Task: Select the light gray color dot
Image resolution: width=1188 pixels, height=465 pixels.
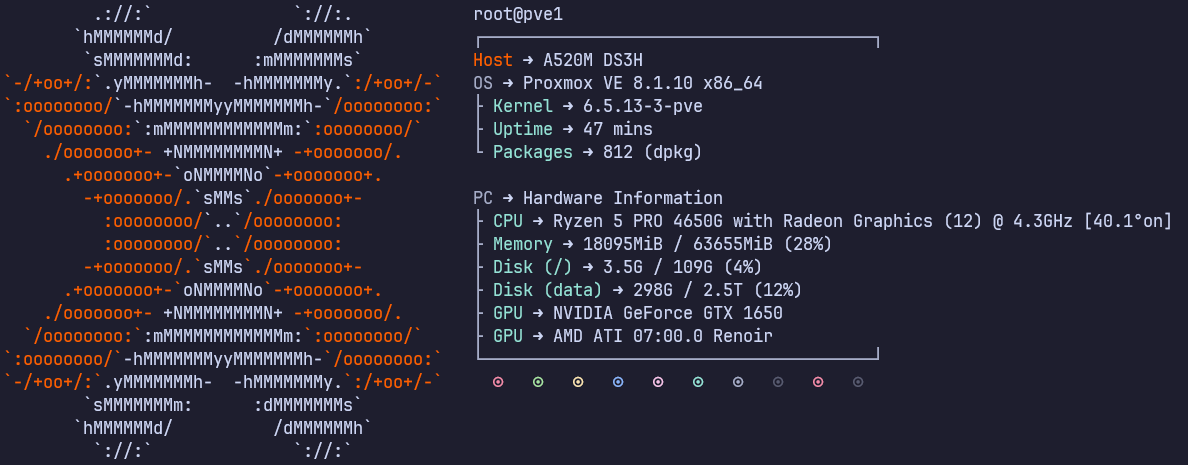Action: click(x=738, y=382)
